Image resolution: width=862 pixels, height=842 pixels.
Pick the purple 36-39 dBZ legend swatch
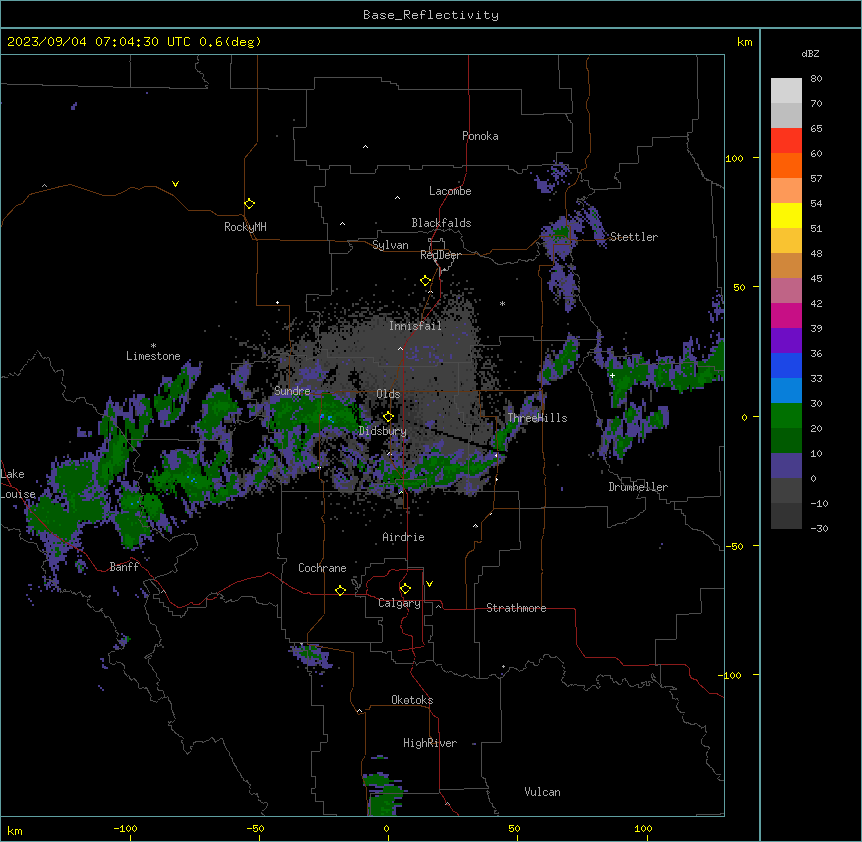786,341
